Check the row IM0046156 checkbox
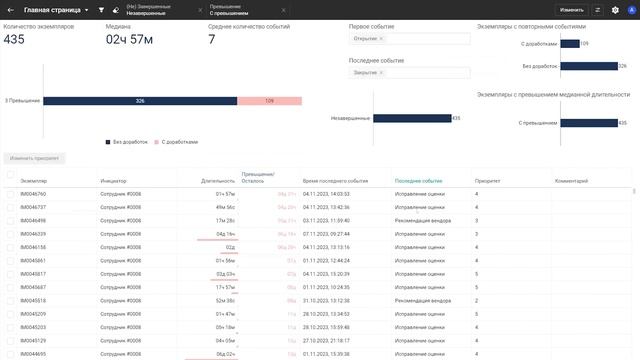The width and height of the screenshot is (640, 360). [x=10, y=247]
